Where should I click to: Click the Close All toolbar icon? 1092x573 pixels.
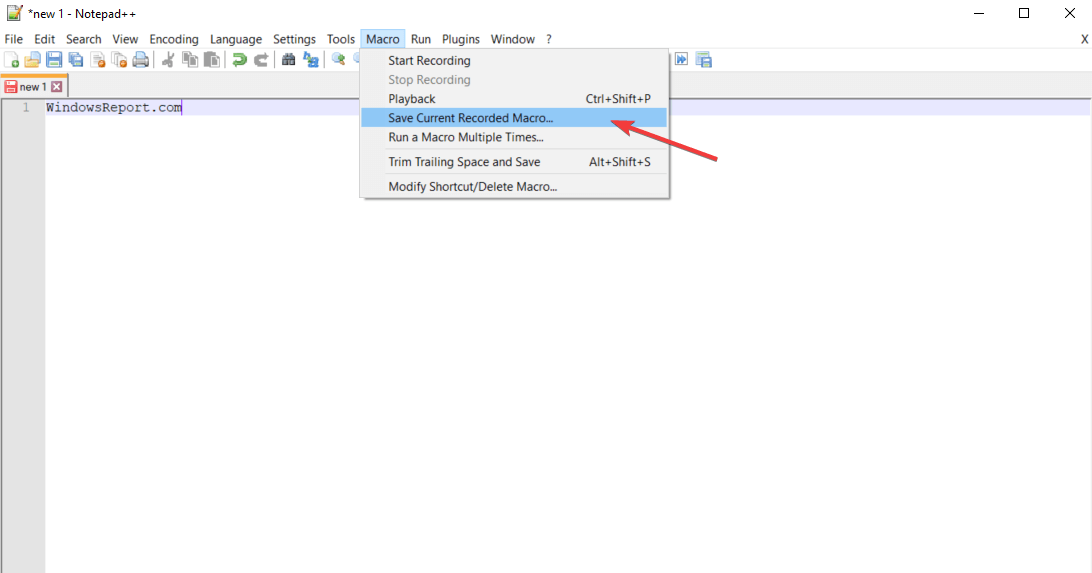119,60
